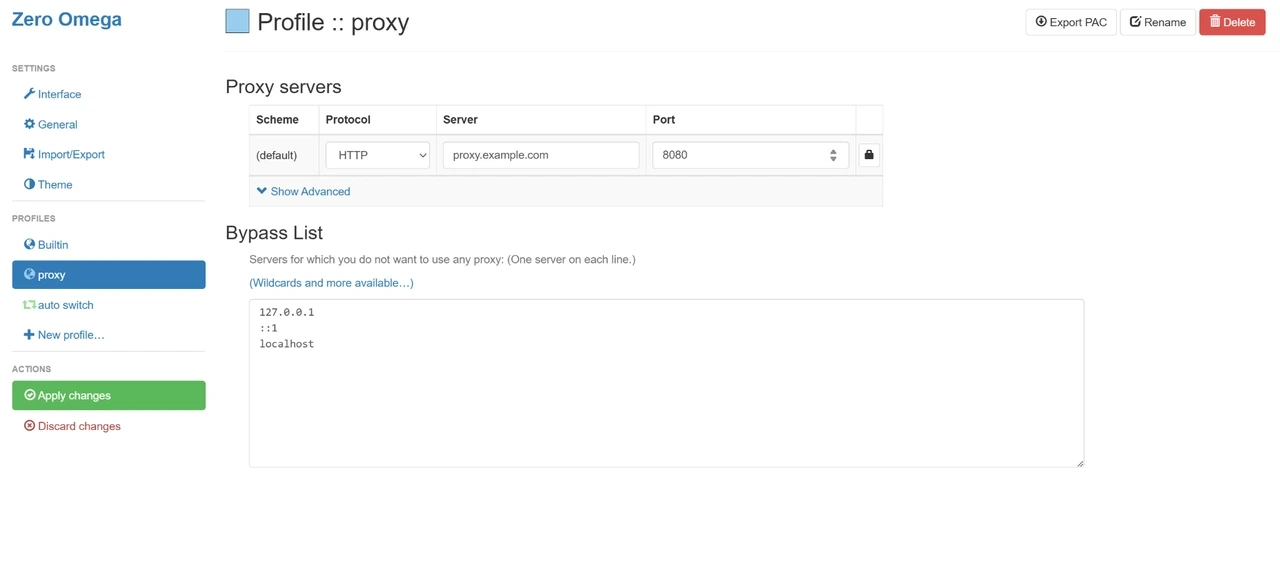Export the current profile as PAC
The image size is (1280, 581).
pyautogui.click(x=1070, y=21)
